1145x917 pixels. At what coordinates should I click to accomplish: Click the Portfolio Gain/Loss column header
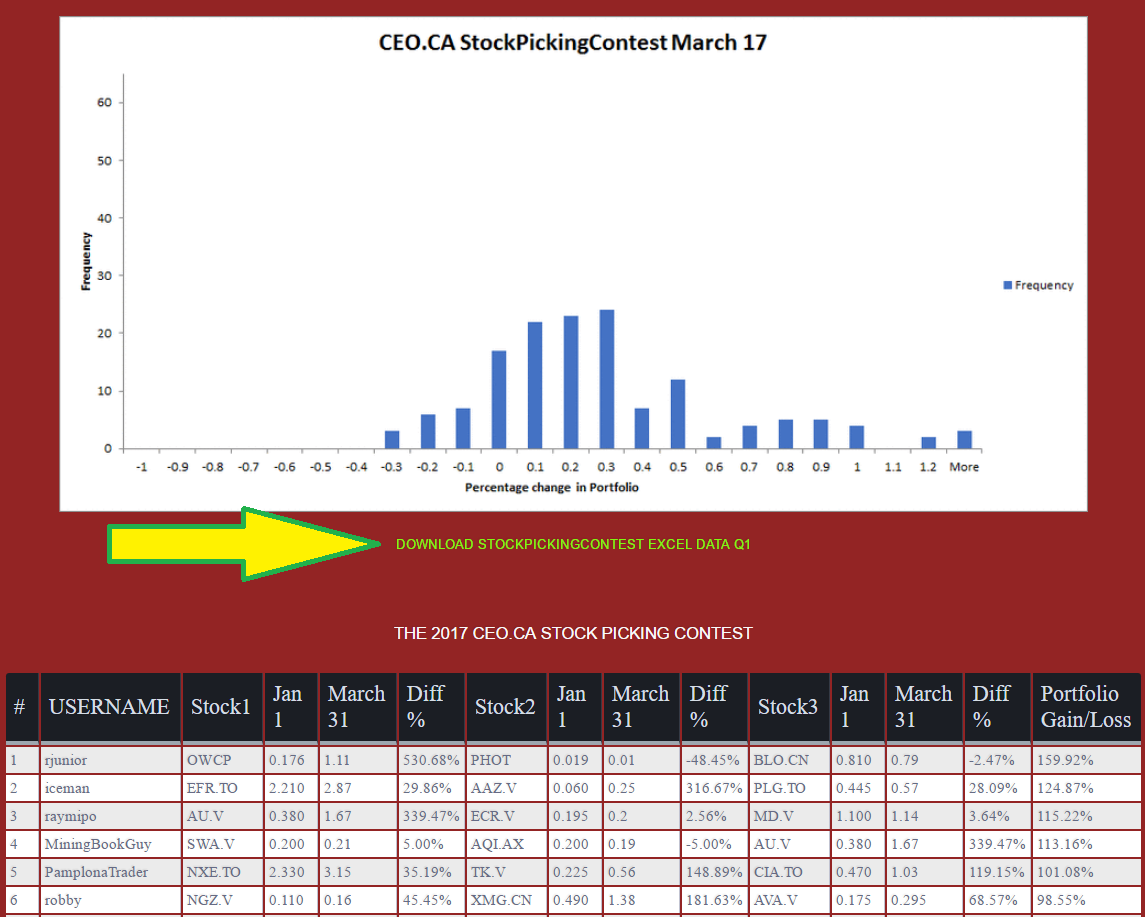[x=1086, y=707]
